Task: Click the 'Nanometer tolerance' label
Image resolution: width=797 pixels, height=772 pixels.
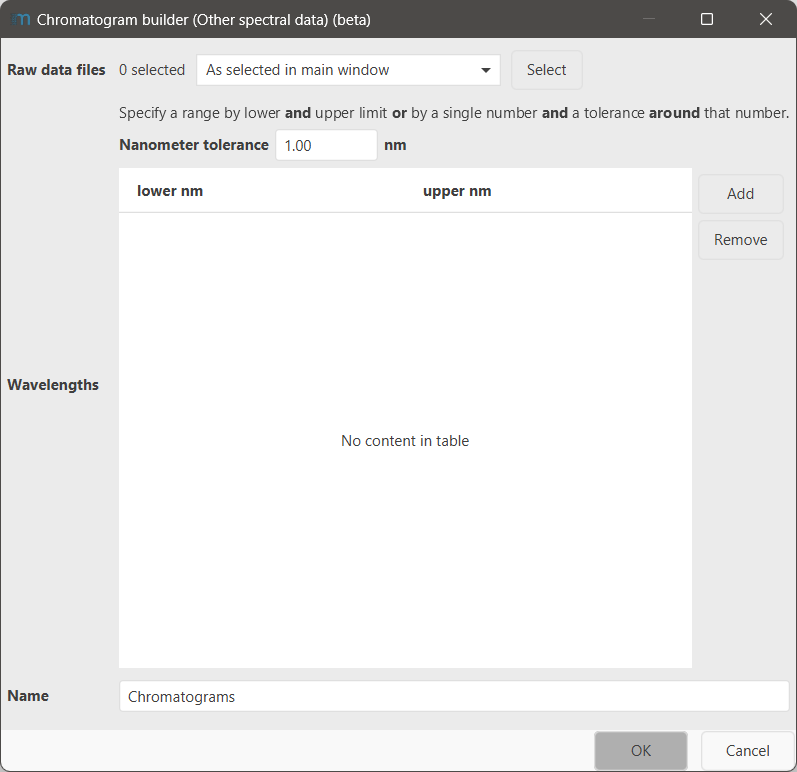Action: [x=194, y=145]
